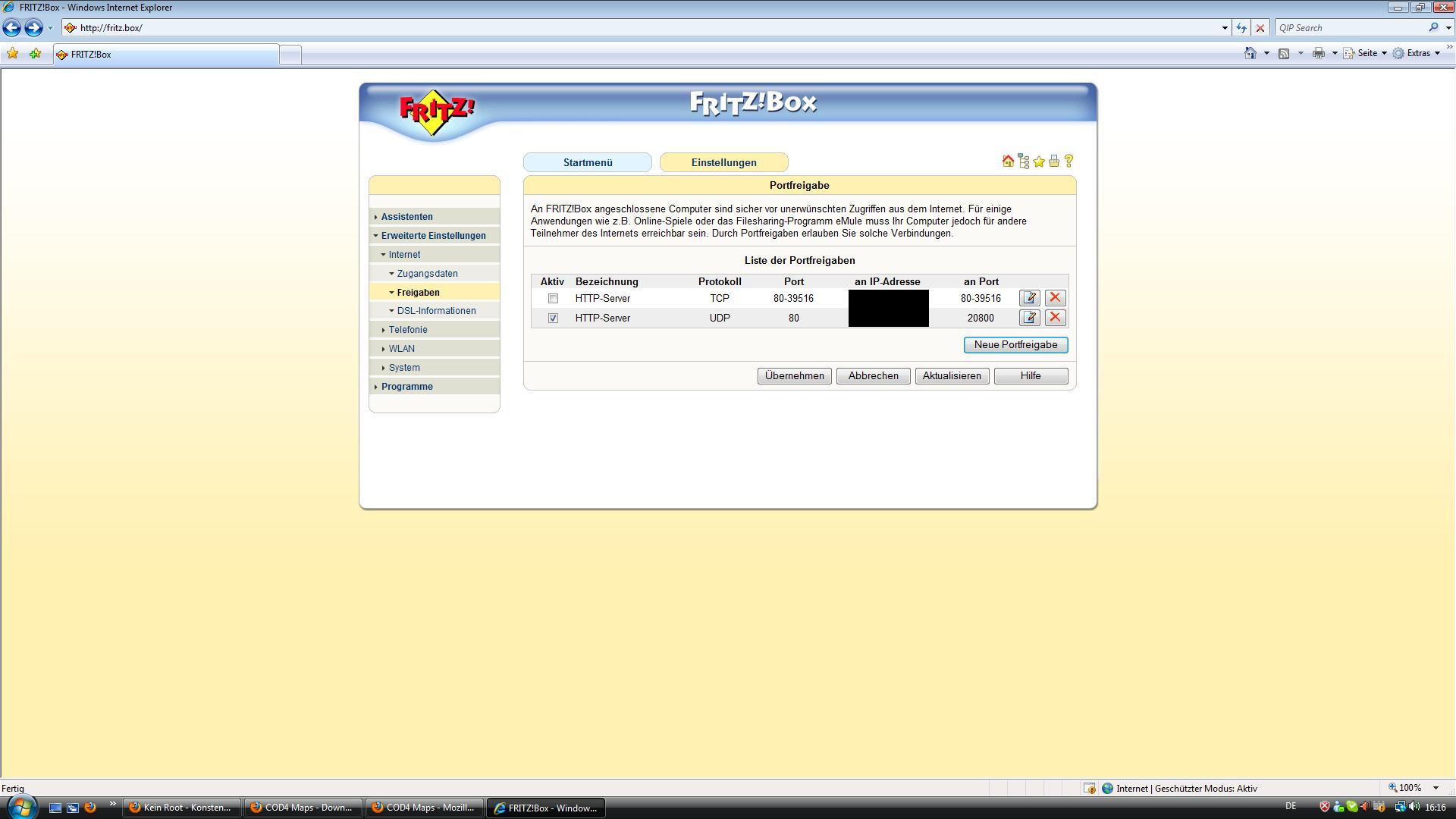Disable the UDP HTTP-Server checkbox
The height and width of the screenshot is (819, 1456).
click(553, 318)
